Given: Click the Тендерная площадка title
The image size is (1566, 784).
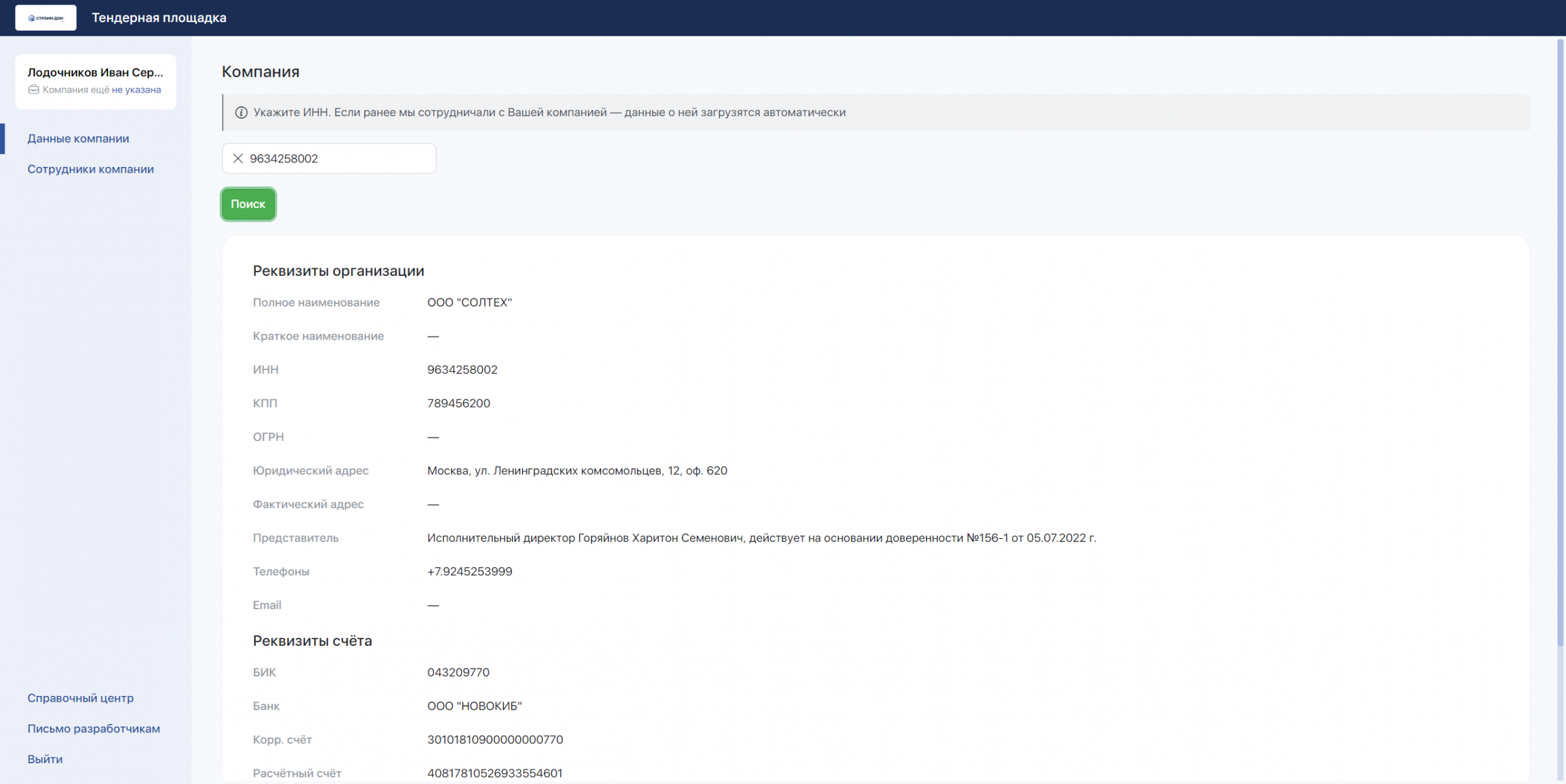Looking at the screenshot, I should (x=159, y=18).
